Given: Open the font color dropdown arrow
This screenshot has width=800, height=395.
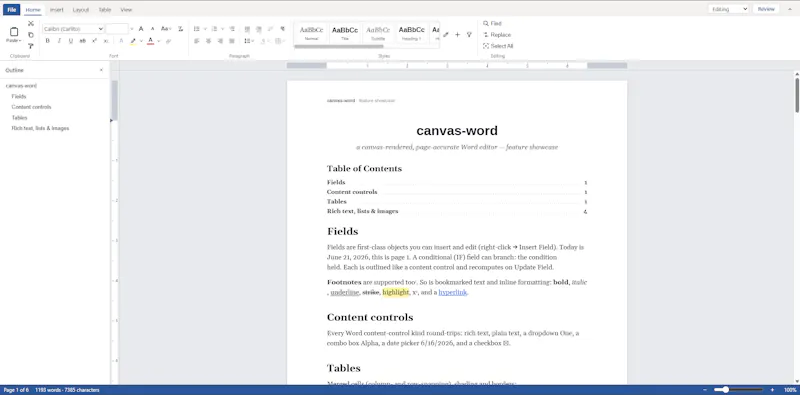Looking at the screenshot, I should [x=159, y=41].
